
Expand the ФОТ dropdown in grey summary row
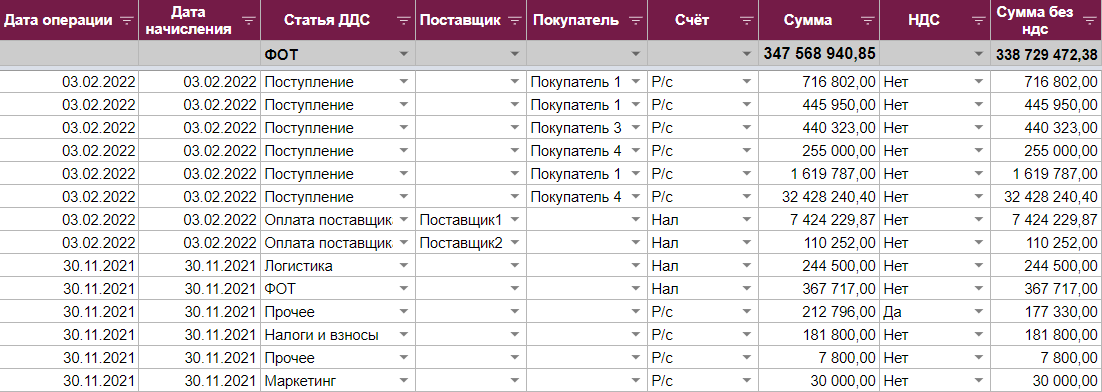403,54
